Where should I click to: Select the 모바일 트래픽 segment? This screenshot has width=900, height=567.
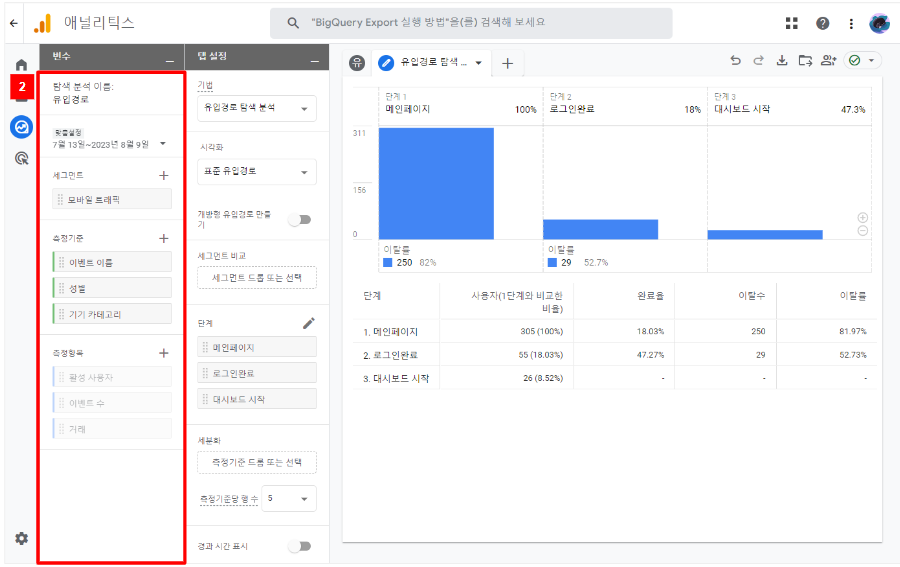(x=112, y=199)
